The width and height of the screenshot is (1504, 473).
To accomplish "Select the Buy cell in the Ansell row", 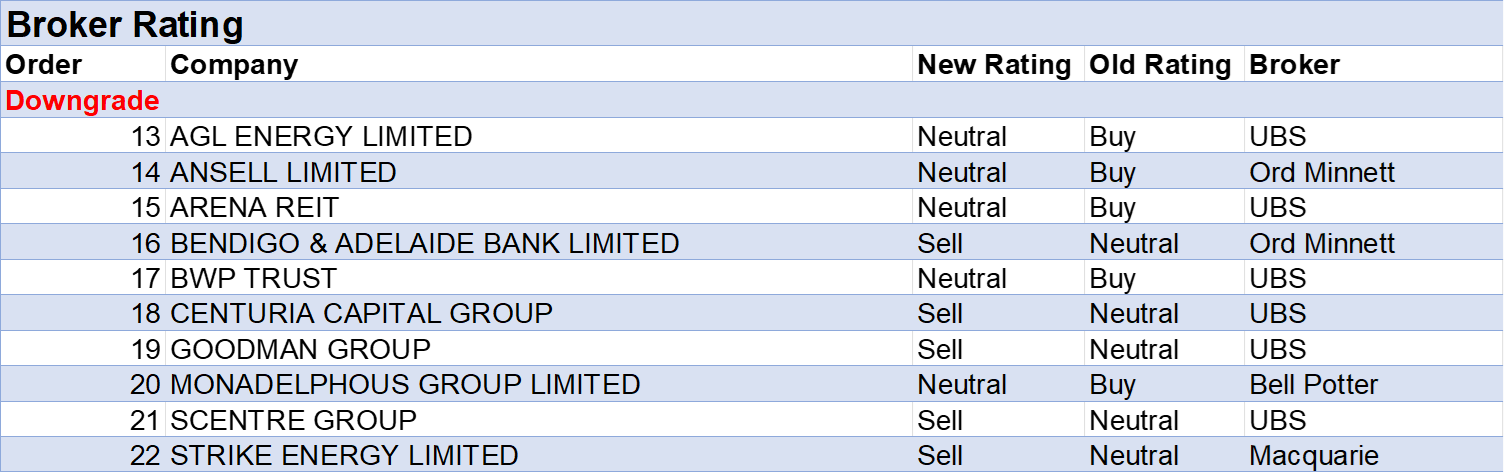I will [1113, 173].
